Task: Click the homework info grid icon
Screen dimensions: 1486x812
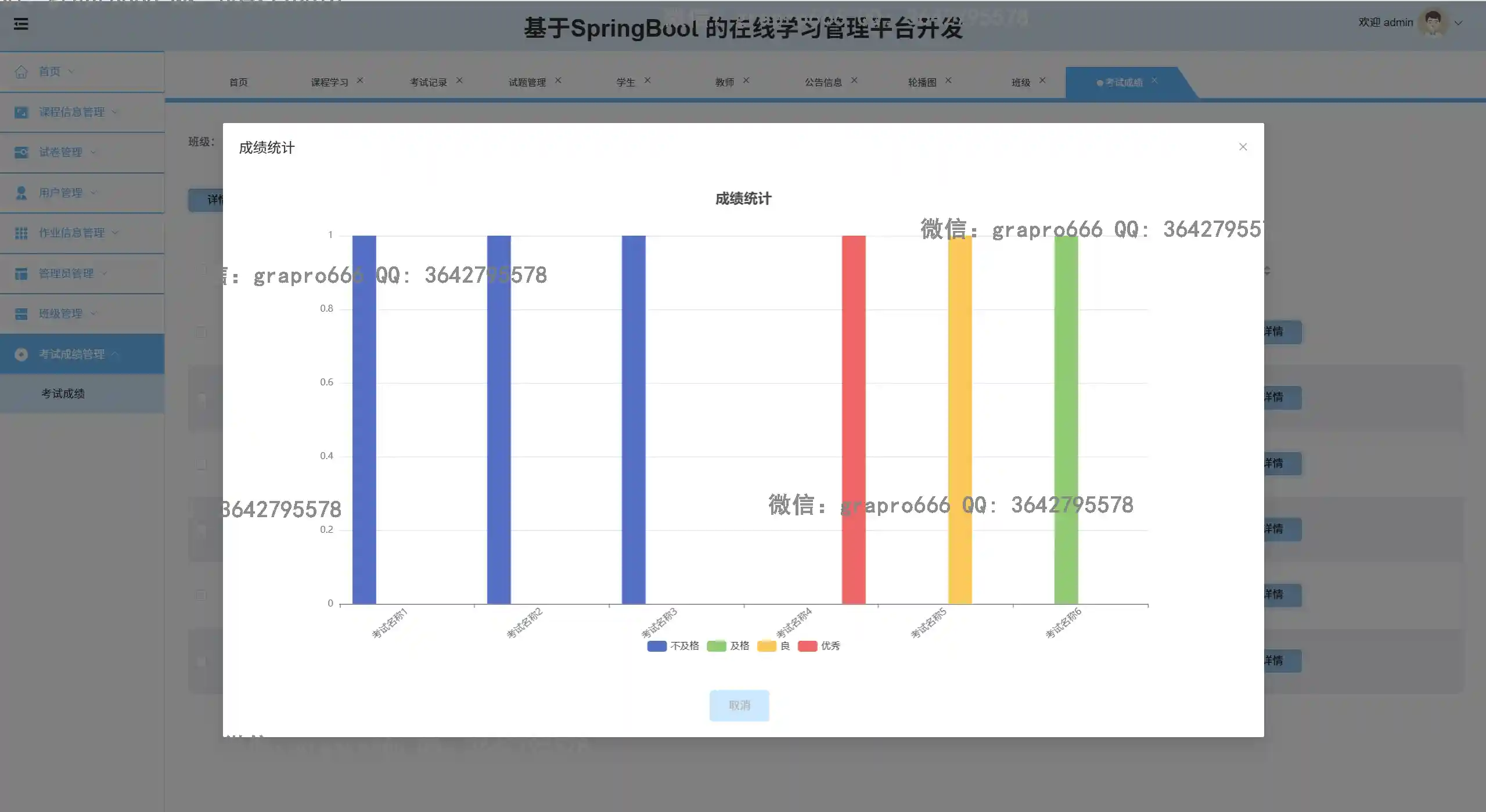Action: 21,233
